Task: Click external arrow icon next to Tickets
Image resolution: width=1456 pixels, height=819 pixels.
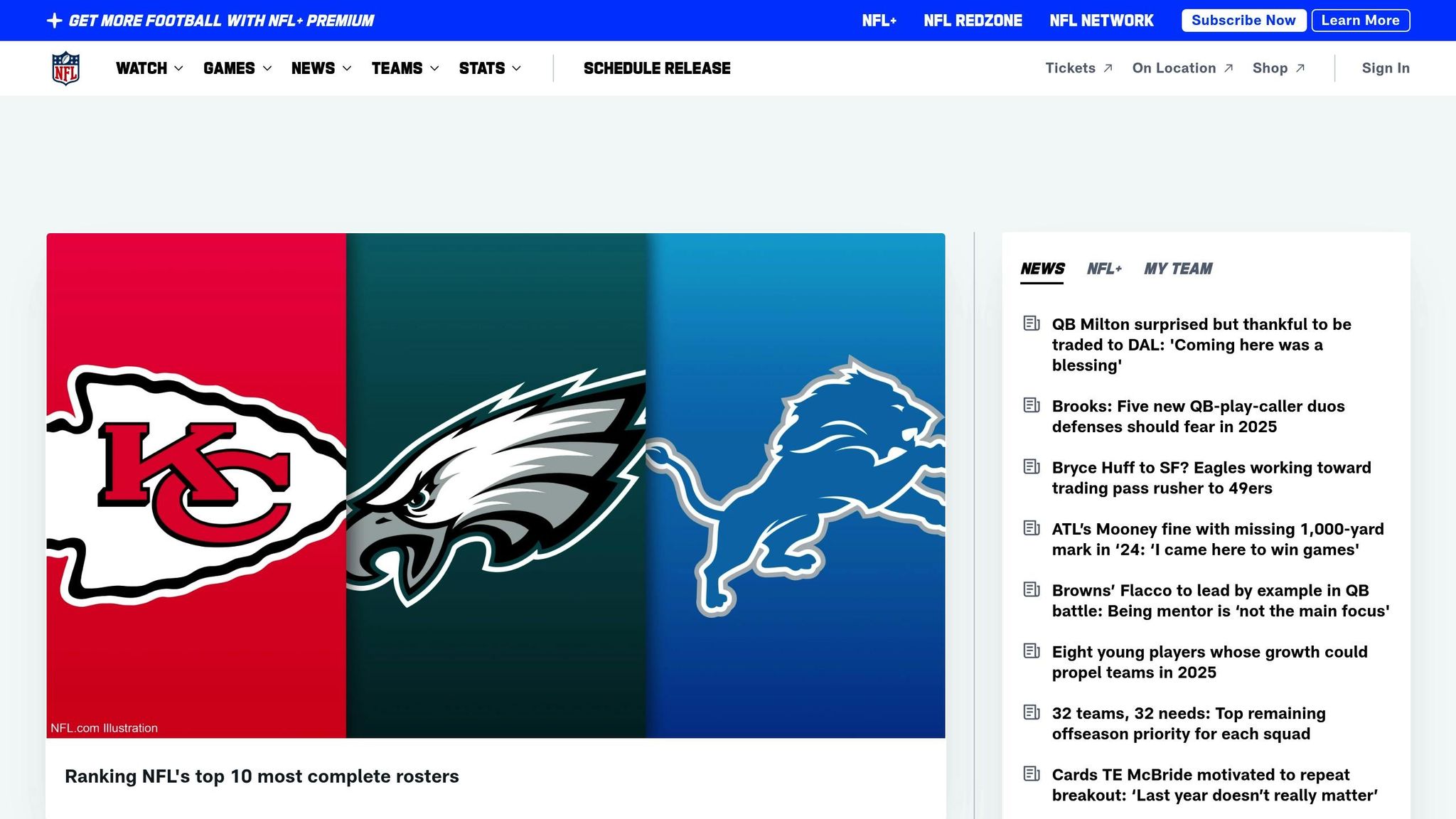Action: pos(1108,68)
